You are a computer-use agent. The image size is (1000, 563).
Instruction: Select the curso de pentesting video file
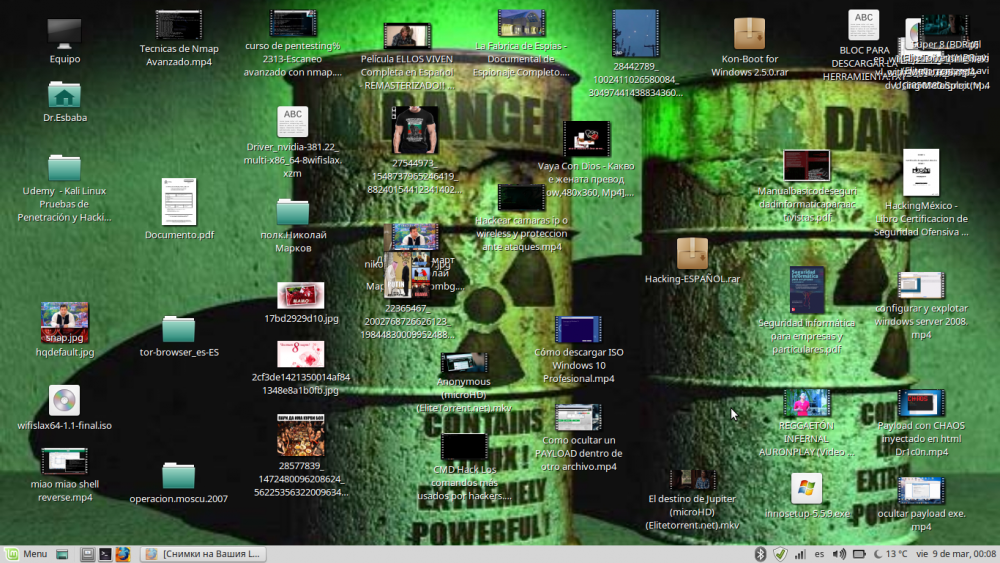click(293, 24)
